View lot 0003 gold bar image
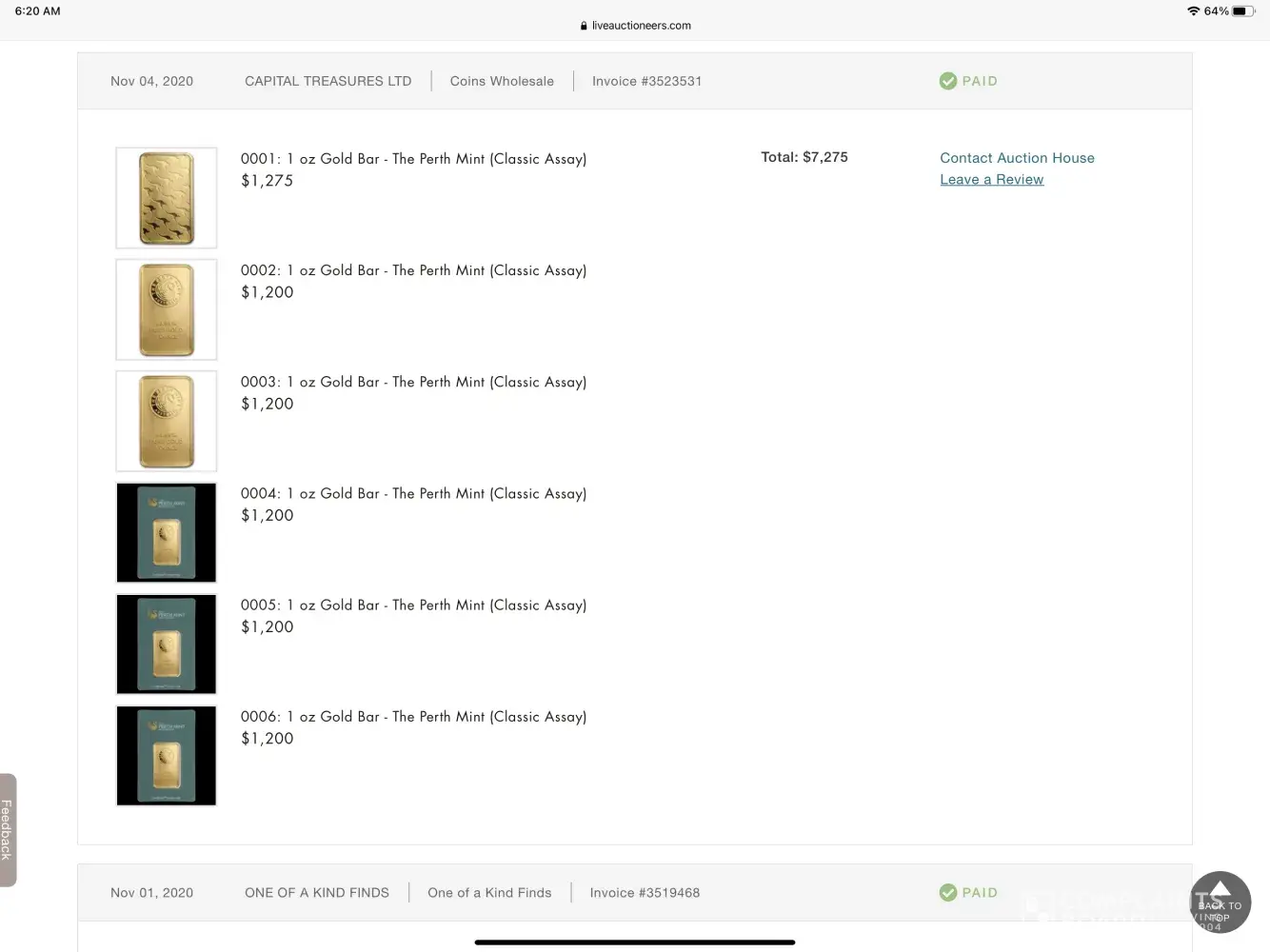The height and width of the screenshot is (952, 1270). pyautogui.click(x=167, y=421)
